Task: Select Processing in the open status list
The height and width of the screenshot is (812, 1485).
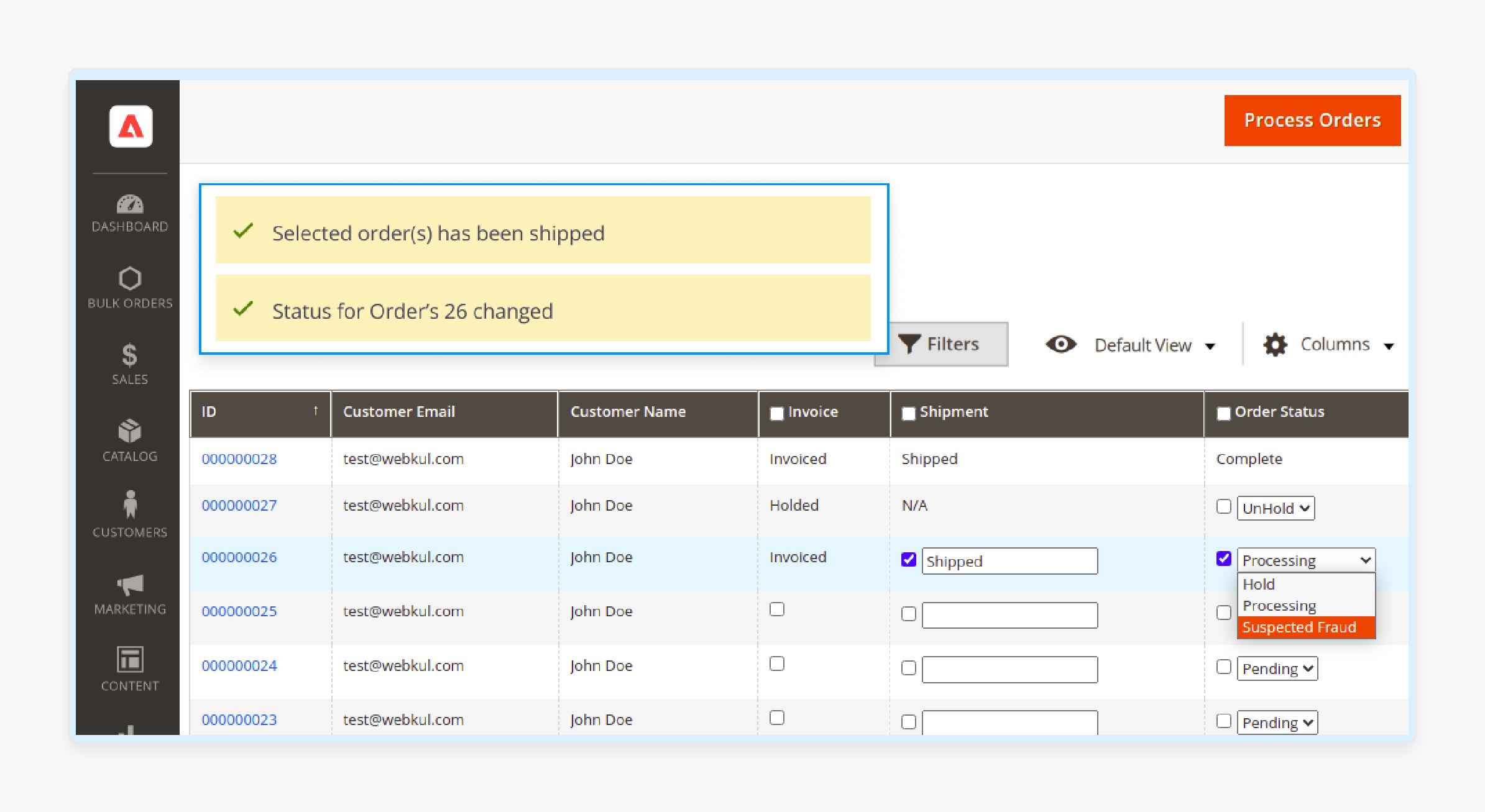Action: coord(1306,606)
